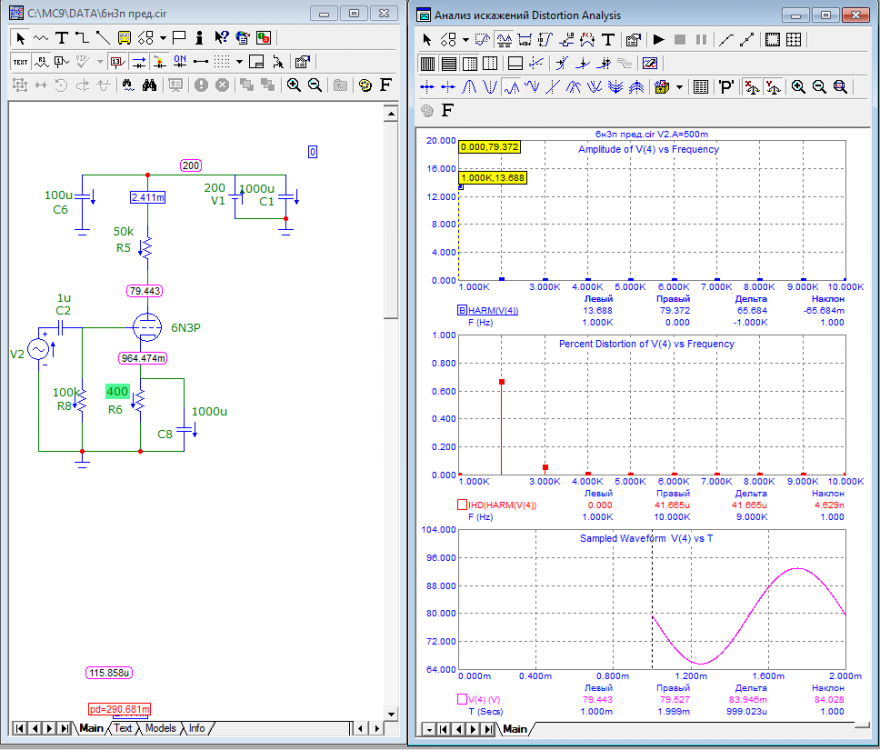Screen dimensions: 880x750
Task: Zoom out in the Distortion Analysis window
Action: (819, 87)
